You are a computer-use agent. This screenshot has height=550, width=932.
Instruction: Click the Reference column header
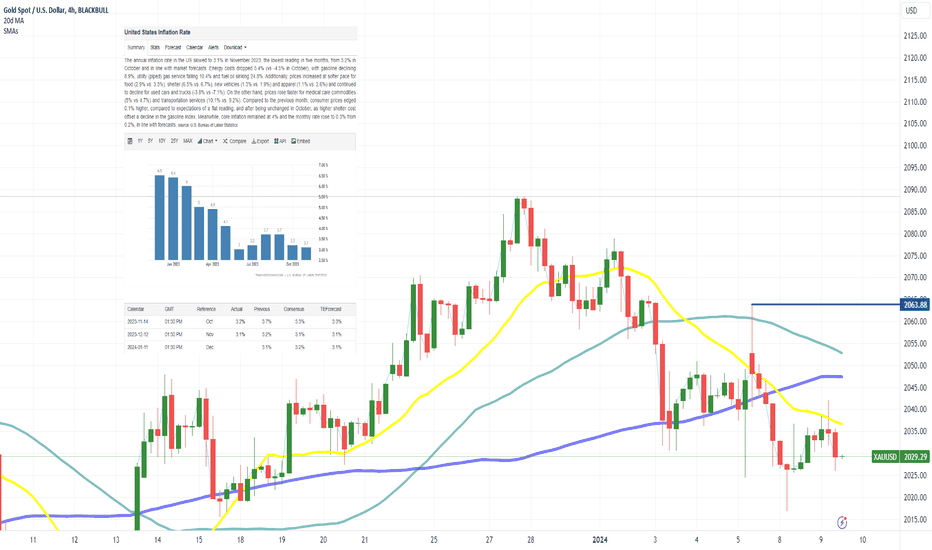coord(206,309)
